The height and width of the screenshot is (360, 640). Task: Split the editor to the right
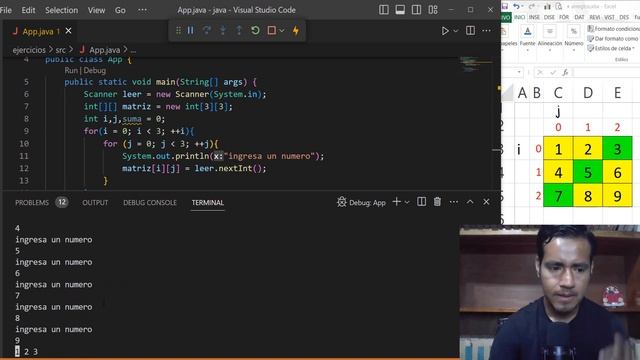pos(470,31)
